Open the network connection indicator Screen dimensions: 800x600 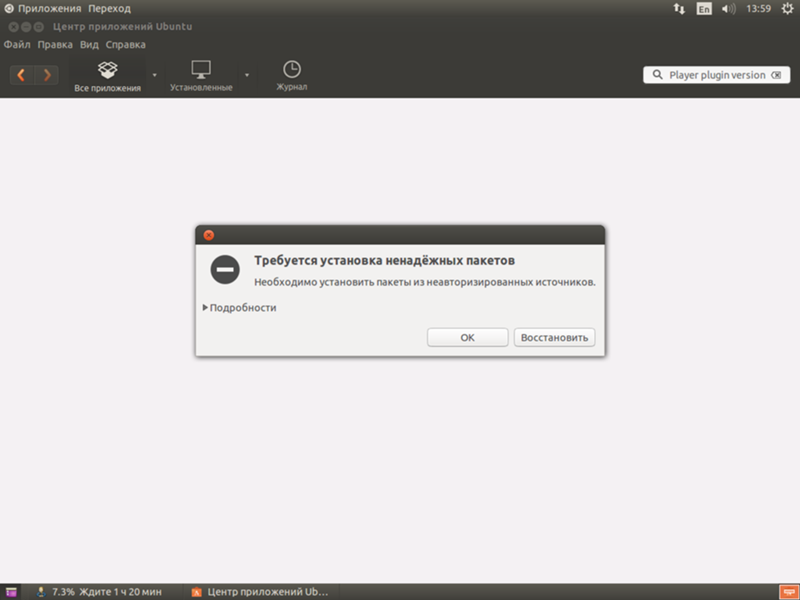coord(679,9)
